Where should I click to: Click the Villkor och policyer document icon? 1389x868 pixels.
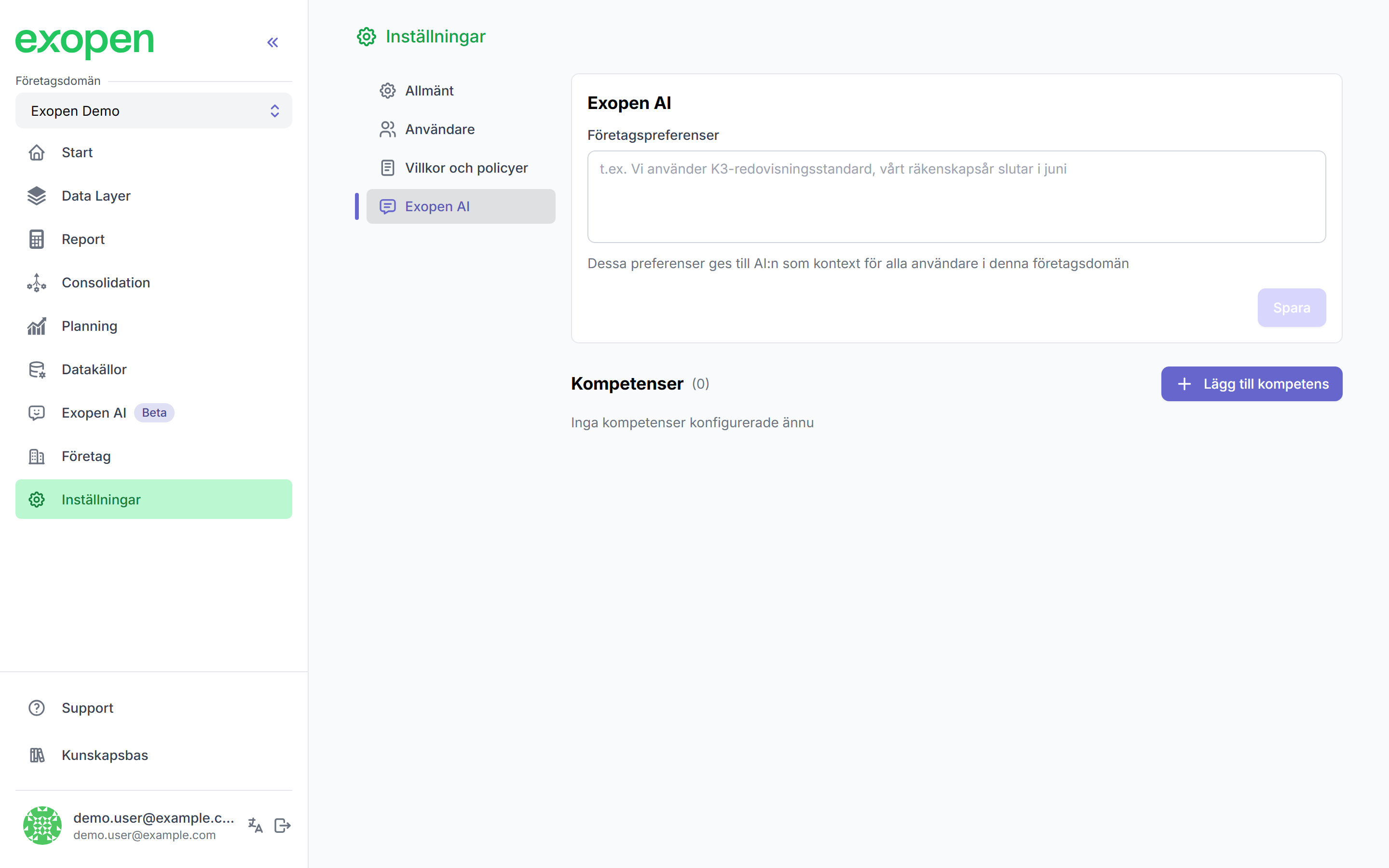click(x=387, y=168)
